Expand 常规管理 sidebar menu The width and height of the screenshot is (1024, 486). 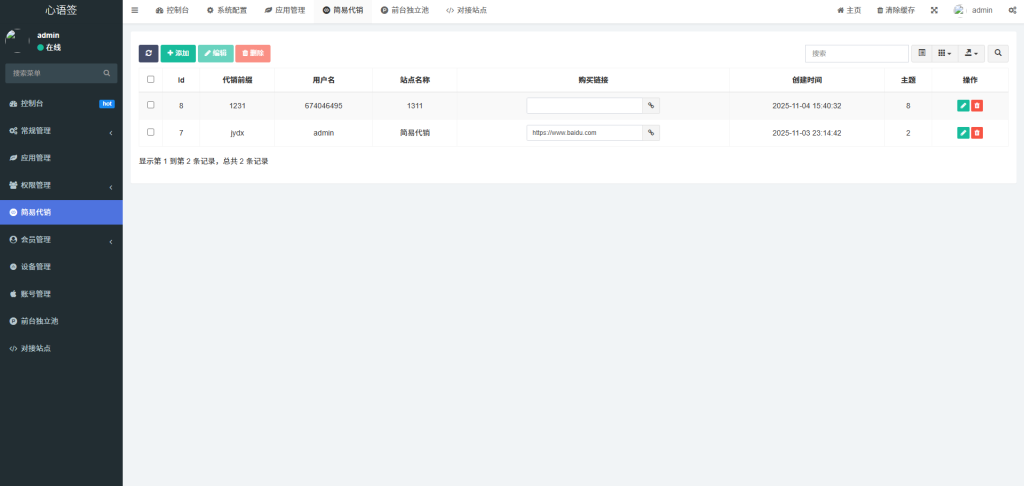coord(61,131)
